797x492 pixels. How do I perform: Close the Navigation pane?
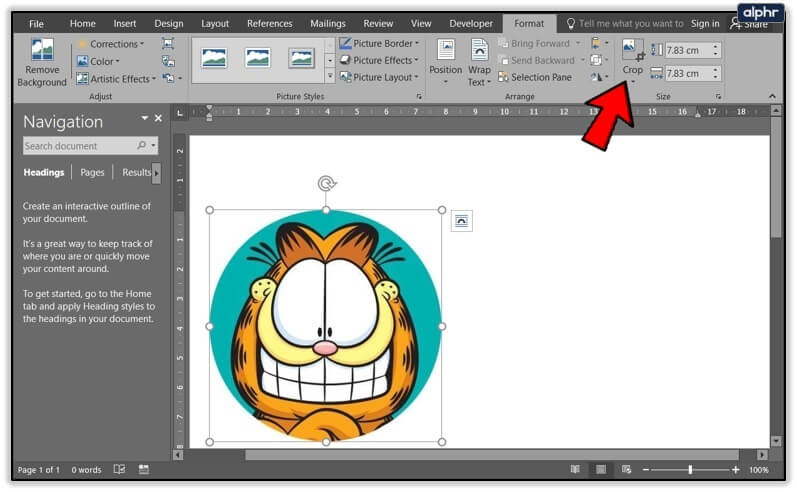point(159,118)
